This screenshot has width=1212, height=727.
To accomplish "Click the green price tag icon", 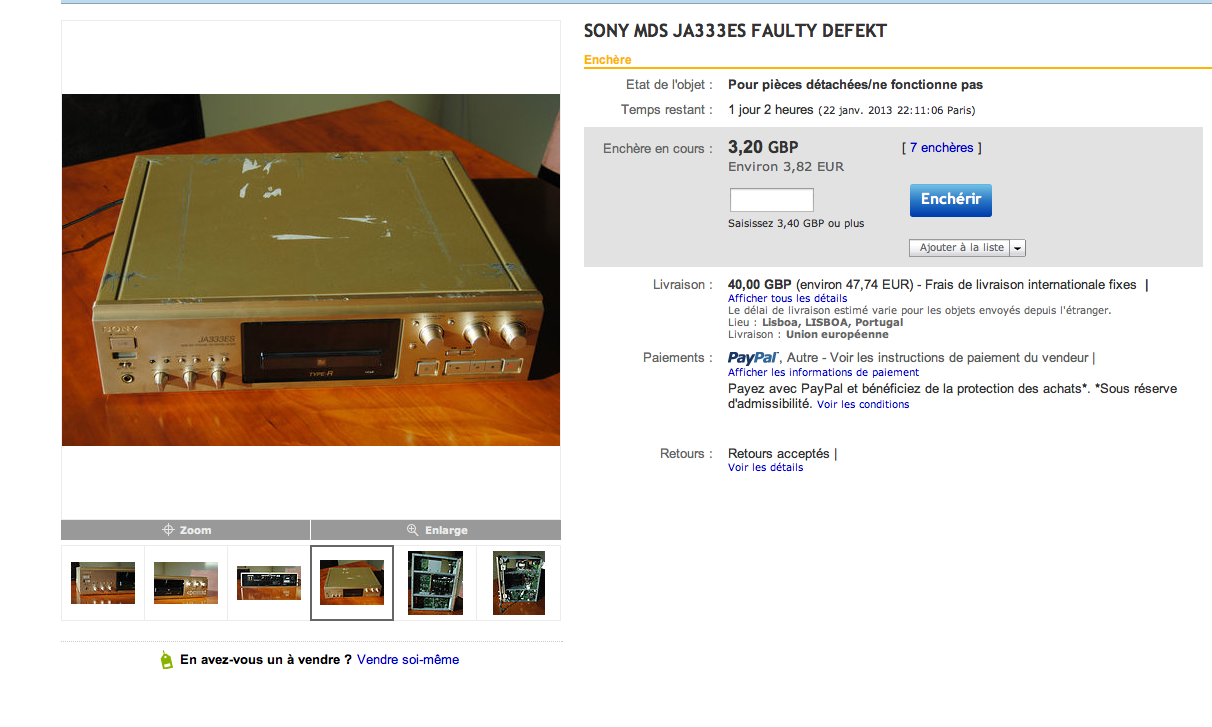I will point(167,660).
